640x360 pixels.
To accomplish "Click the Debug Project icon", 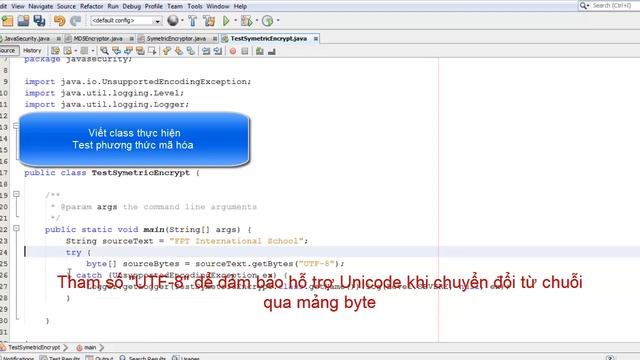I will pos(247,20).
